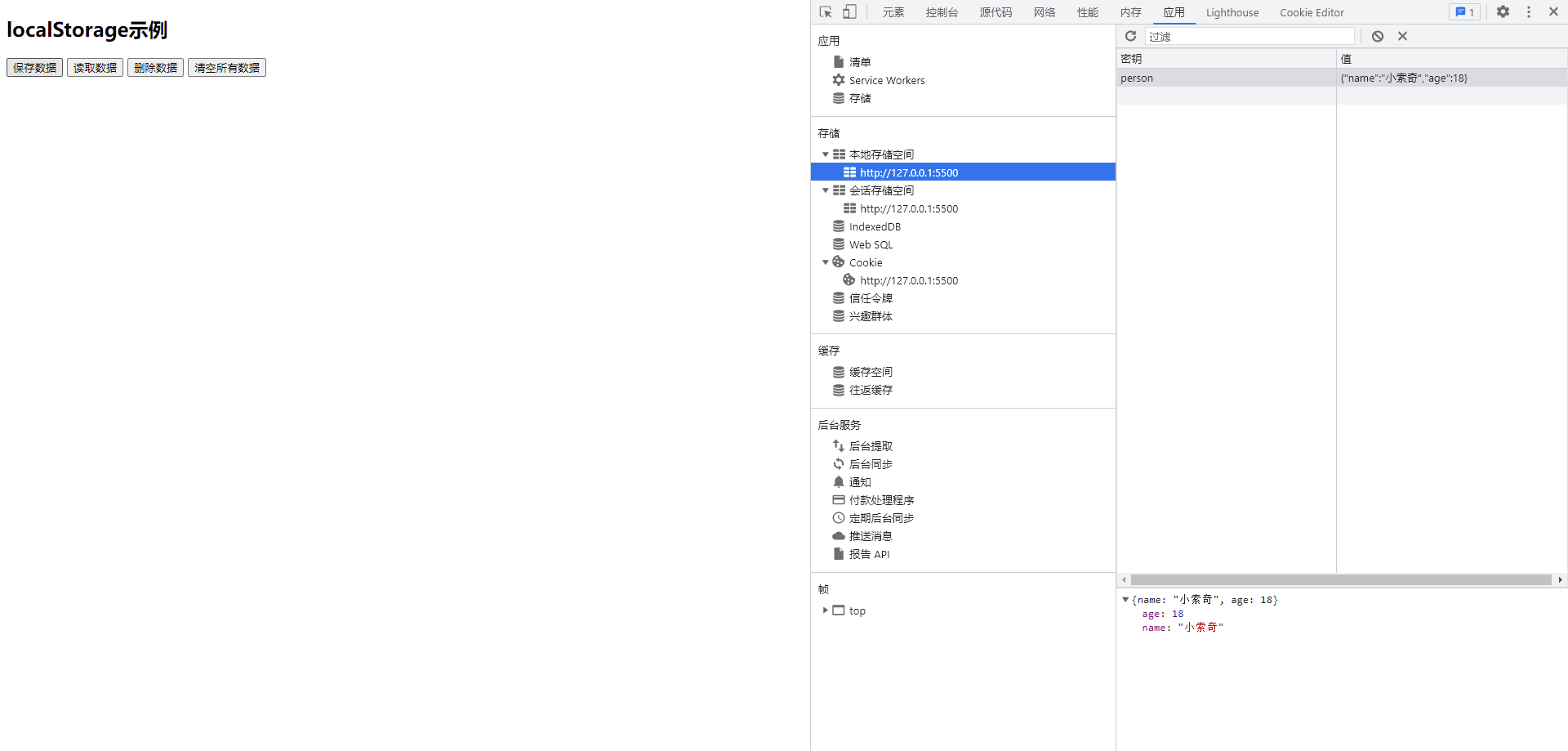
Task: Click the 密钥 column header
Action: point(1226,59)
